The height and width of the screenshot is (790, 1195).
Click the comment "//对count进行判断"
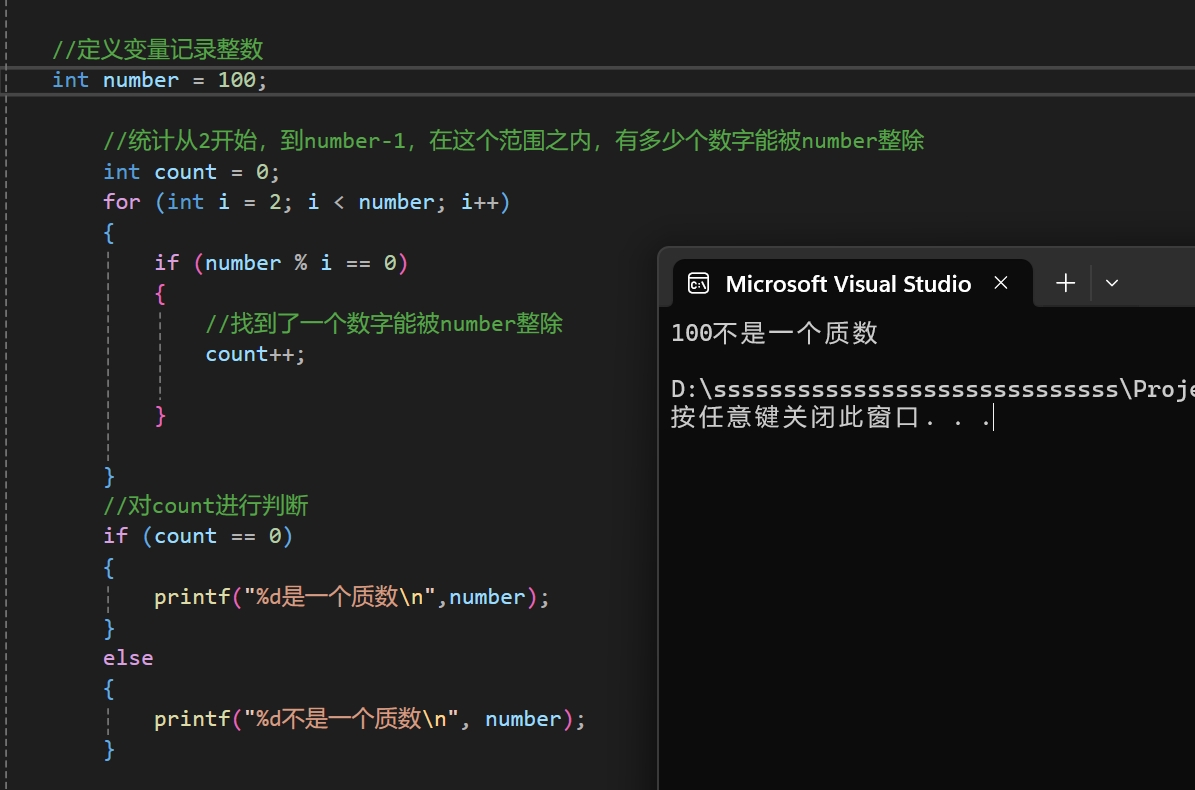pyautogui.click(x=206, y=506)
